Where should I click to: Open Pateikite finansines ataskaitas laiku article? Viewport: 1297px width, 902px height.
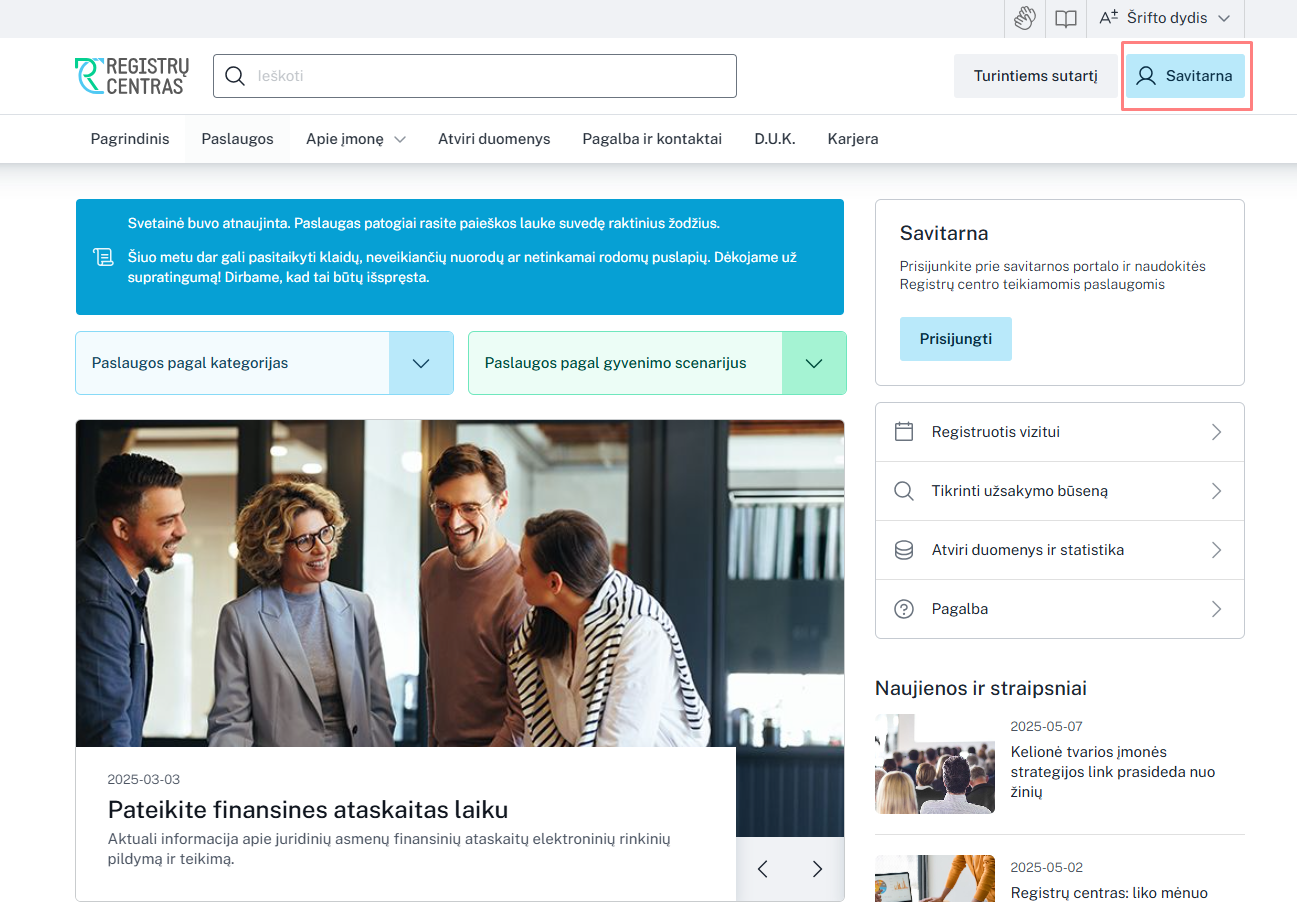[308, 809]
